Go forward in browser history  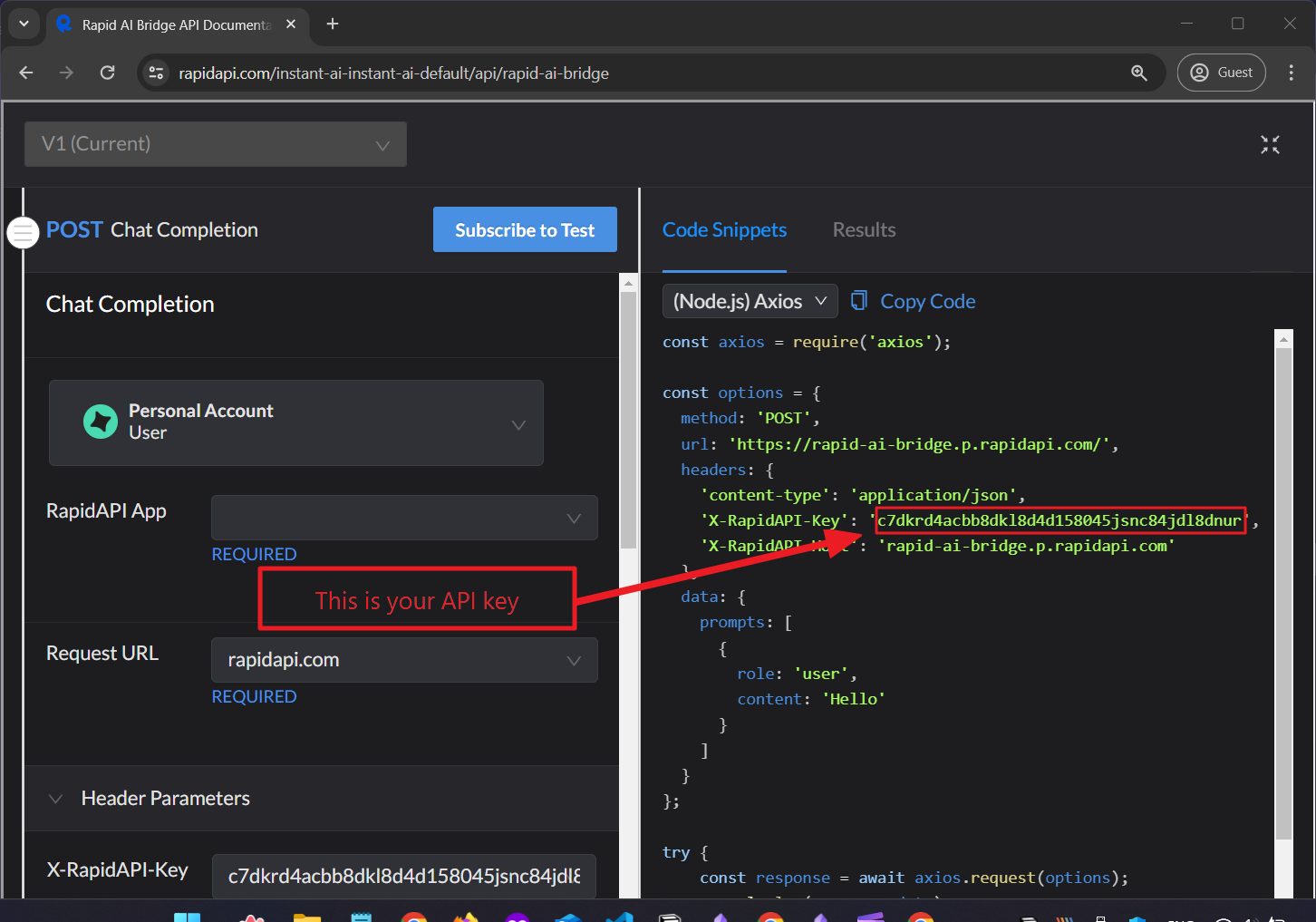pos(66,73)
